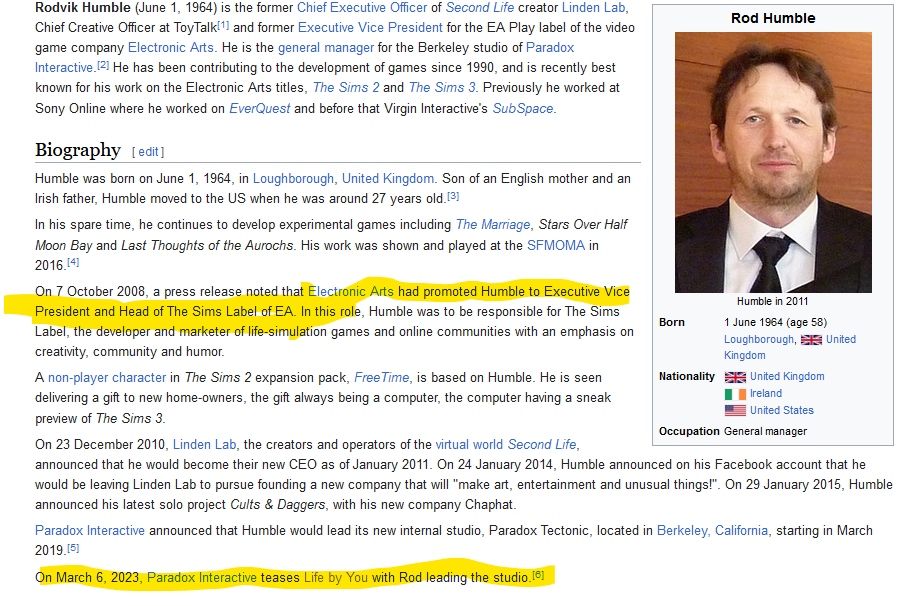Open the Loughborough link in Biography
Image resolution: width=899 pixels, height=606 pixels.
293,179
